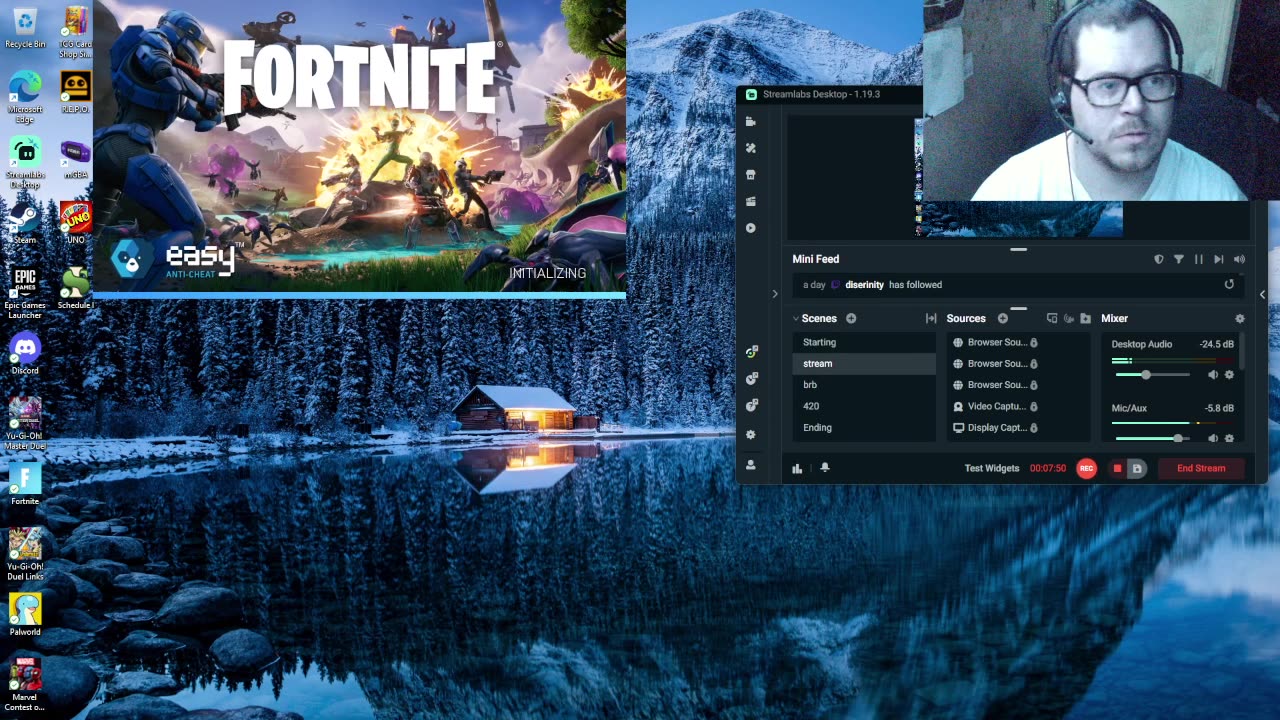Open scene transitions icon beside Scenes
The image size is (1280, 720).
(931, 318)
